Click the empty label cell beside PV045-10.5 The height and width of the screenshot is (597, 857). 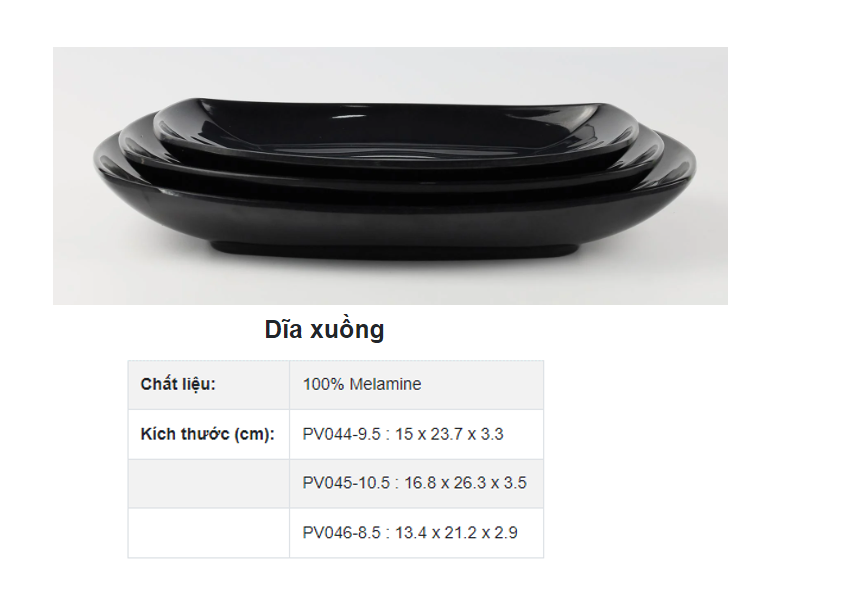[208, 483]
